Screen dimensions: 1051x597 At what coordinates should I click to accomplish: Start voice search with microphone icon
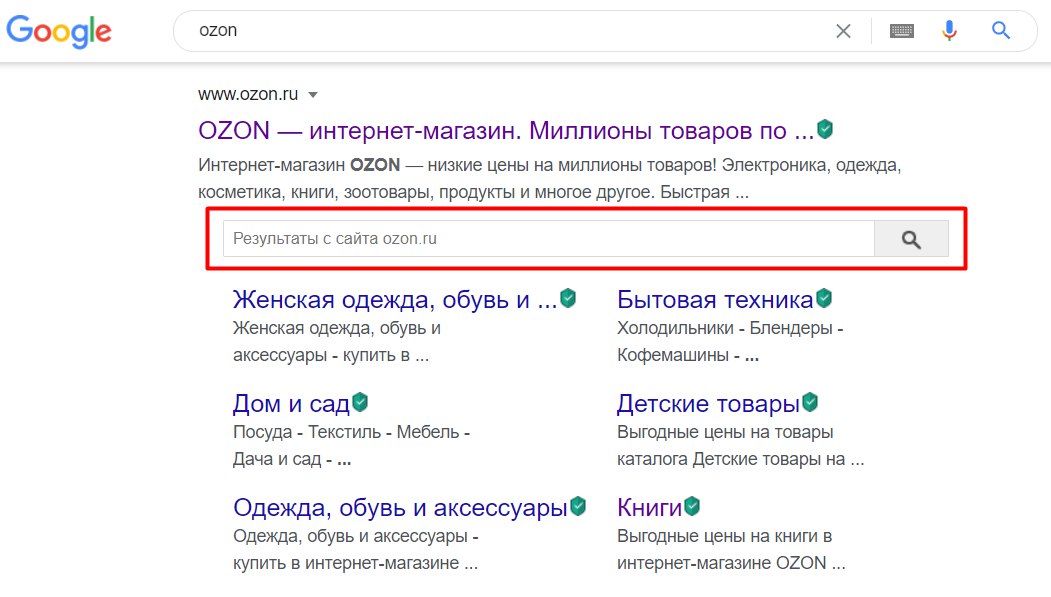tap(949, 30)
